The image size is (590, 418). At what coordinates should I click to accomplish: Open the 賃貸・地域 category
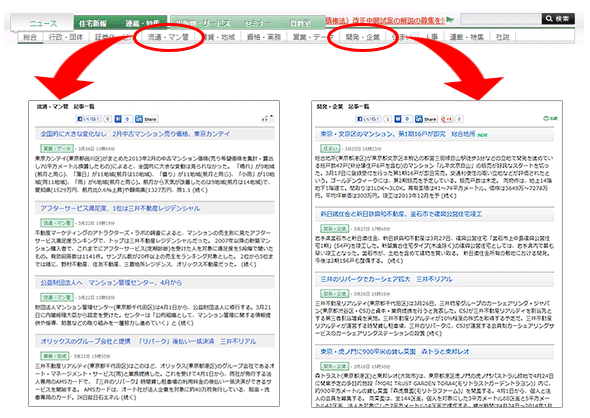218,37
